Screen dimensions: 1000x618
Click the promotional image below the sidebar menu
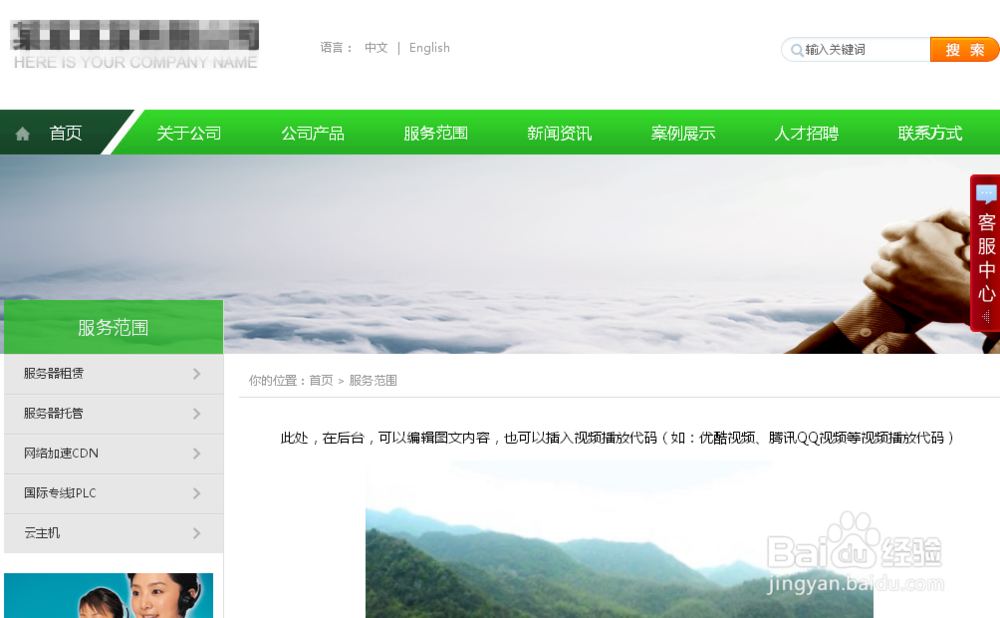click(x=110, y=595)
